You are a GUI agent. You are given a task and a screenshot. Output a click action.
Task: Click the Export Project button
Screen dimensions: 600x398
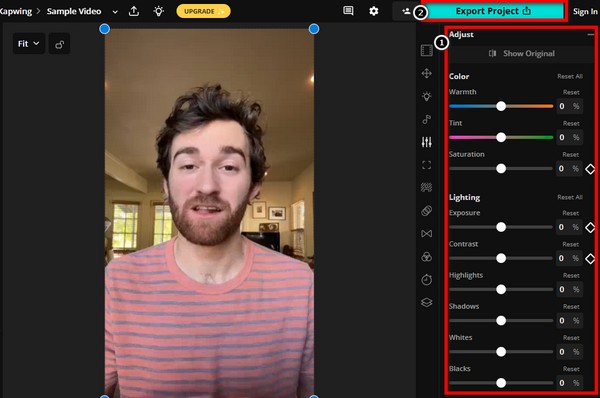click(x=493, y=11)
